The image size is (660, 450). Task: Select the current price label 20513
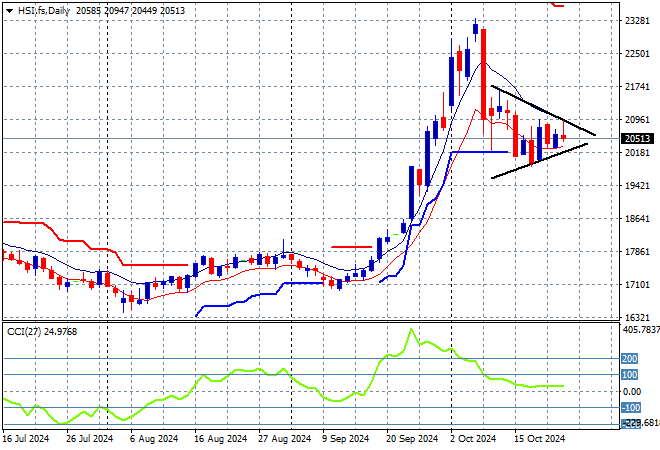[637, 138]
